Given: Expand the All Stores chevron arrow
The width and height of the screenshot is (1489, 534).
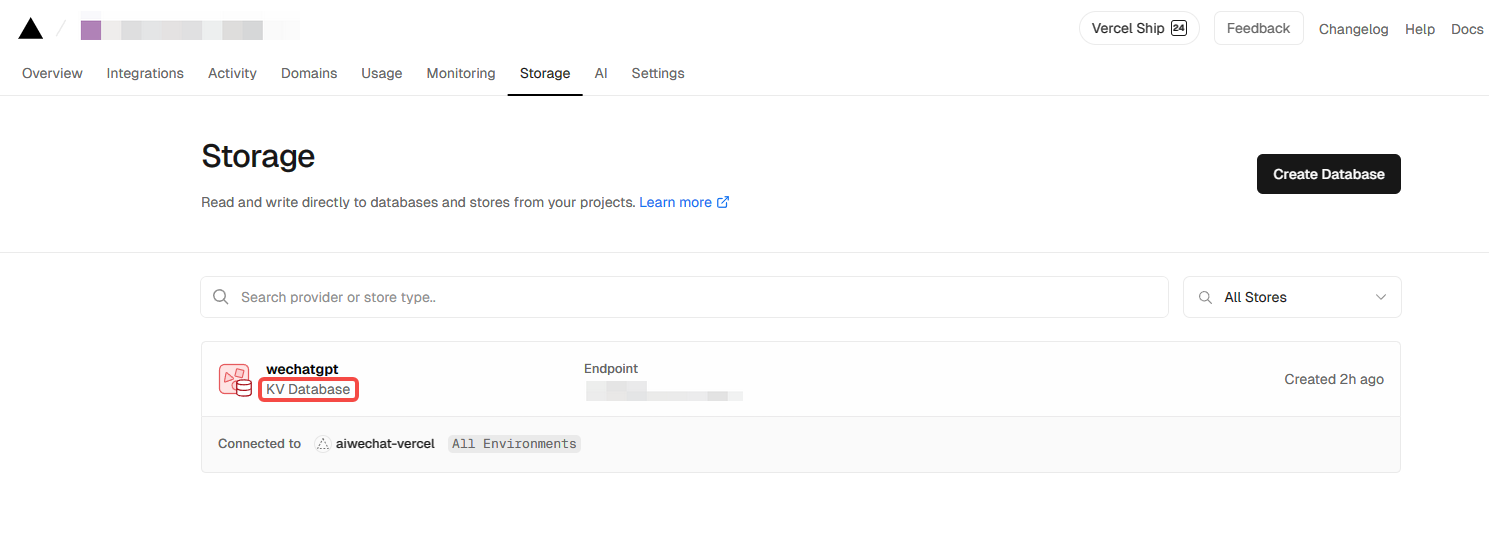Looking at the screenshot, I should pyautogui.click(x=1381, y=297).
